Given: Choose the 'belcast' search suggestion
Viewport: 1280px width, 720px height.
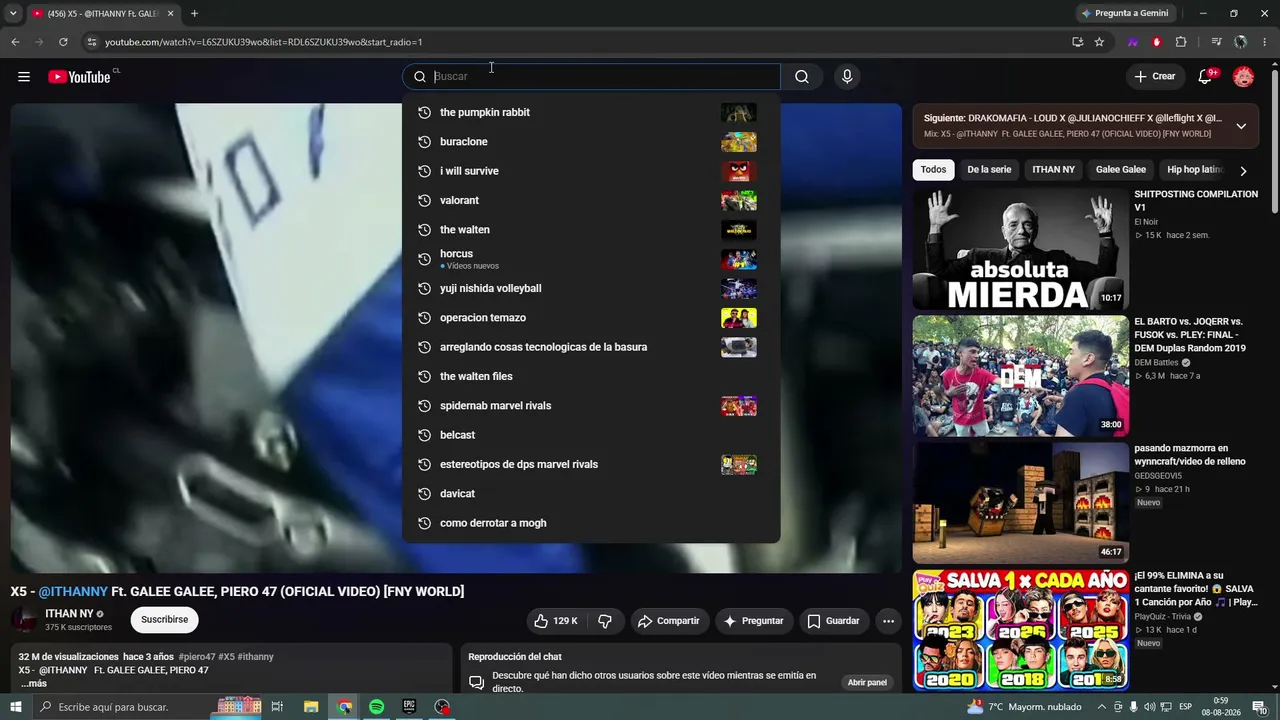Looking at the screenshot, I should (591, 435).
